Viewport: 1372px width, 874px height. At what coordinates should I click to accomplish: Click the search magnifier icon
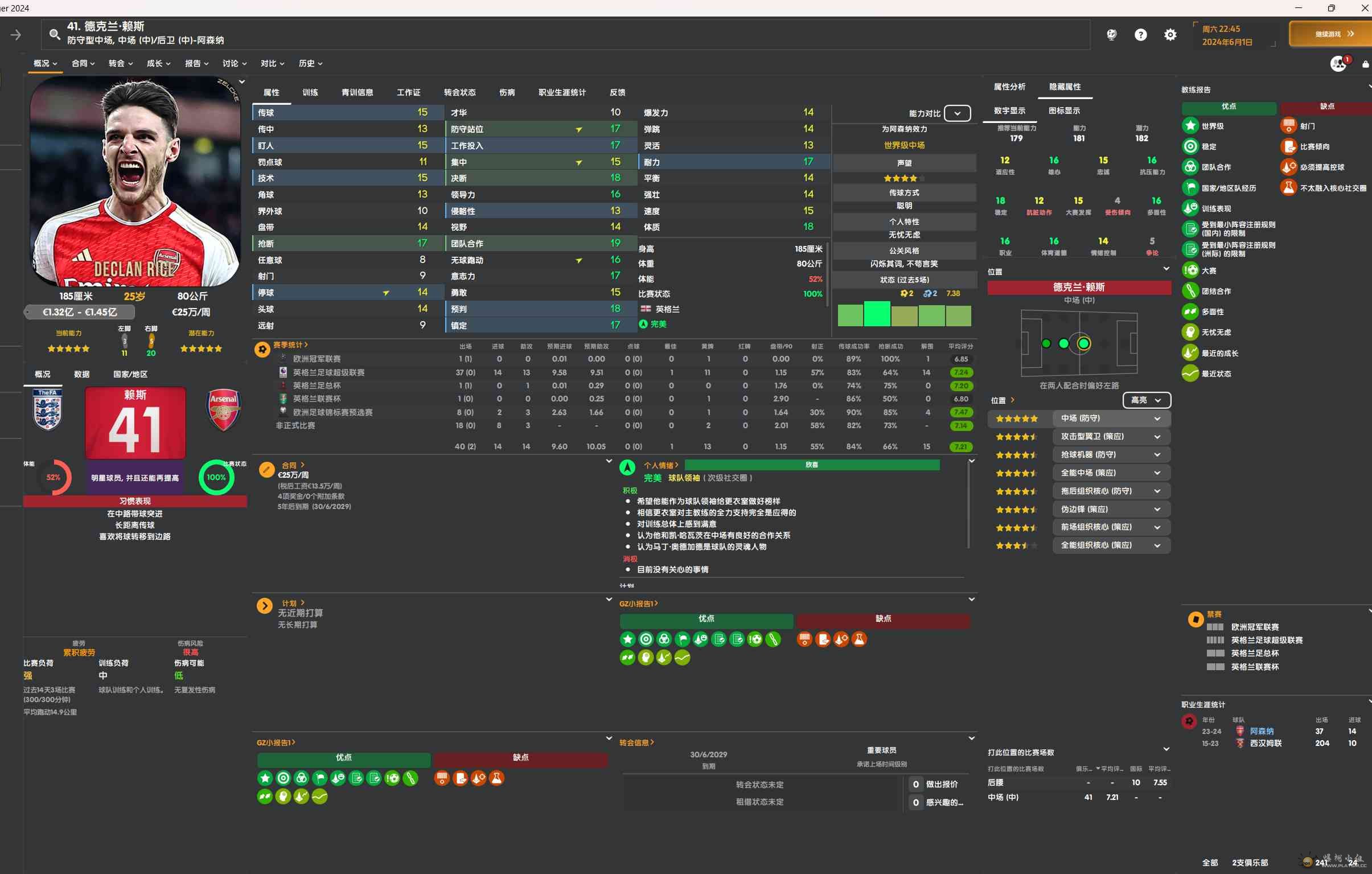54,34
